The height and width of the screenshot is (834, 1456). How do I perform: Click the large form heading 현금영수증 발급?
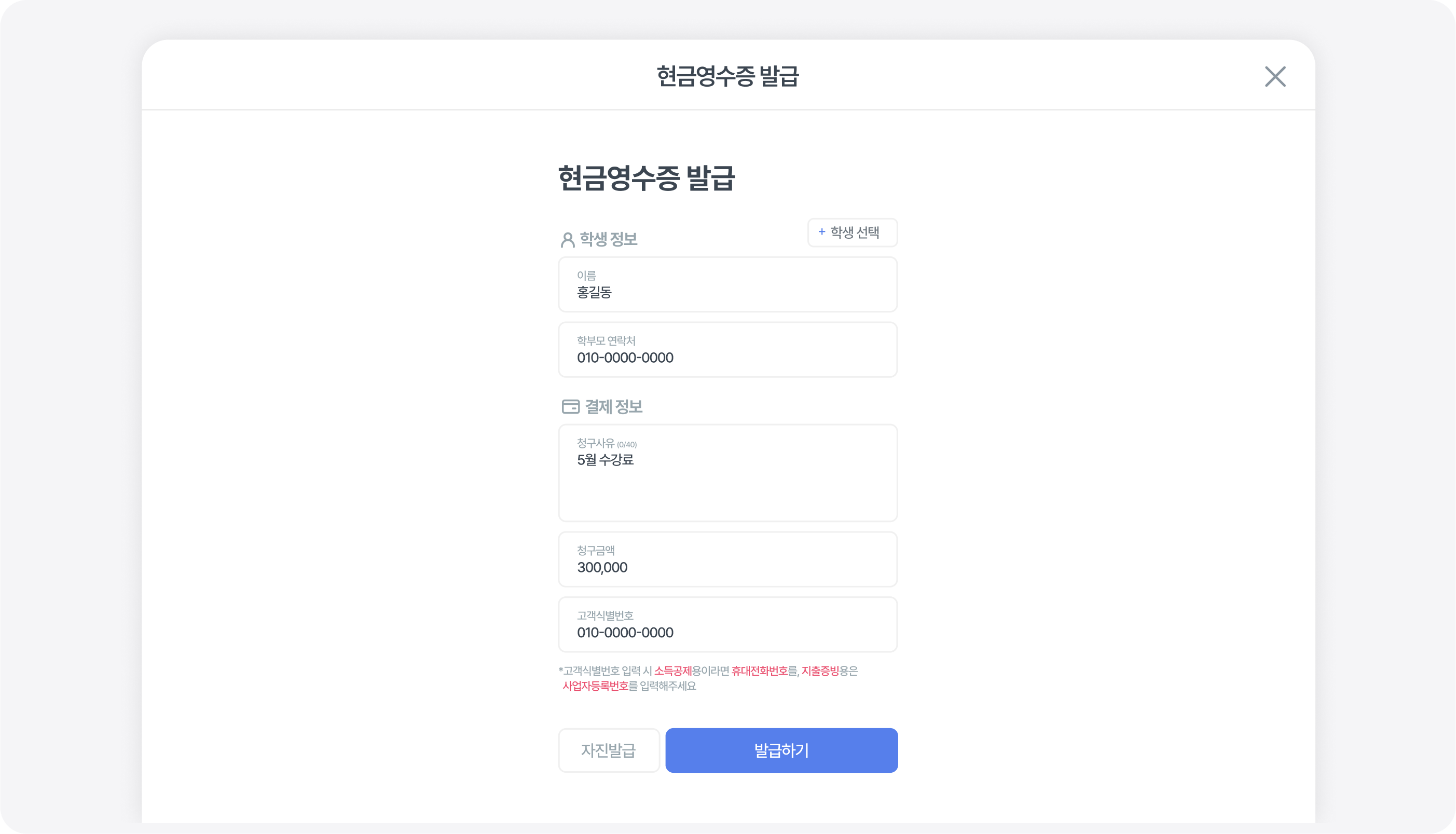pos(646,178)
